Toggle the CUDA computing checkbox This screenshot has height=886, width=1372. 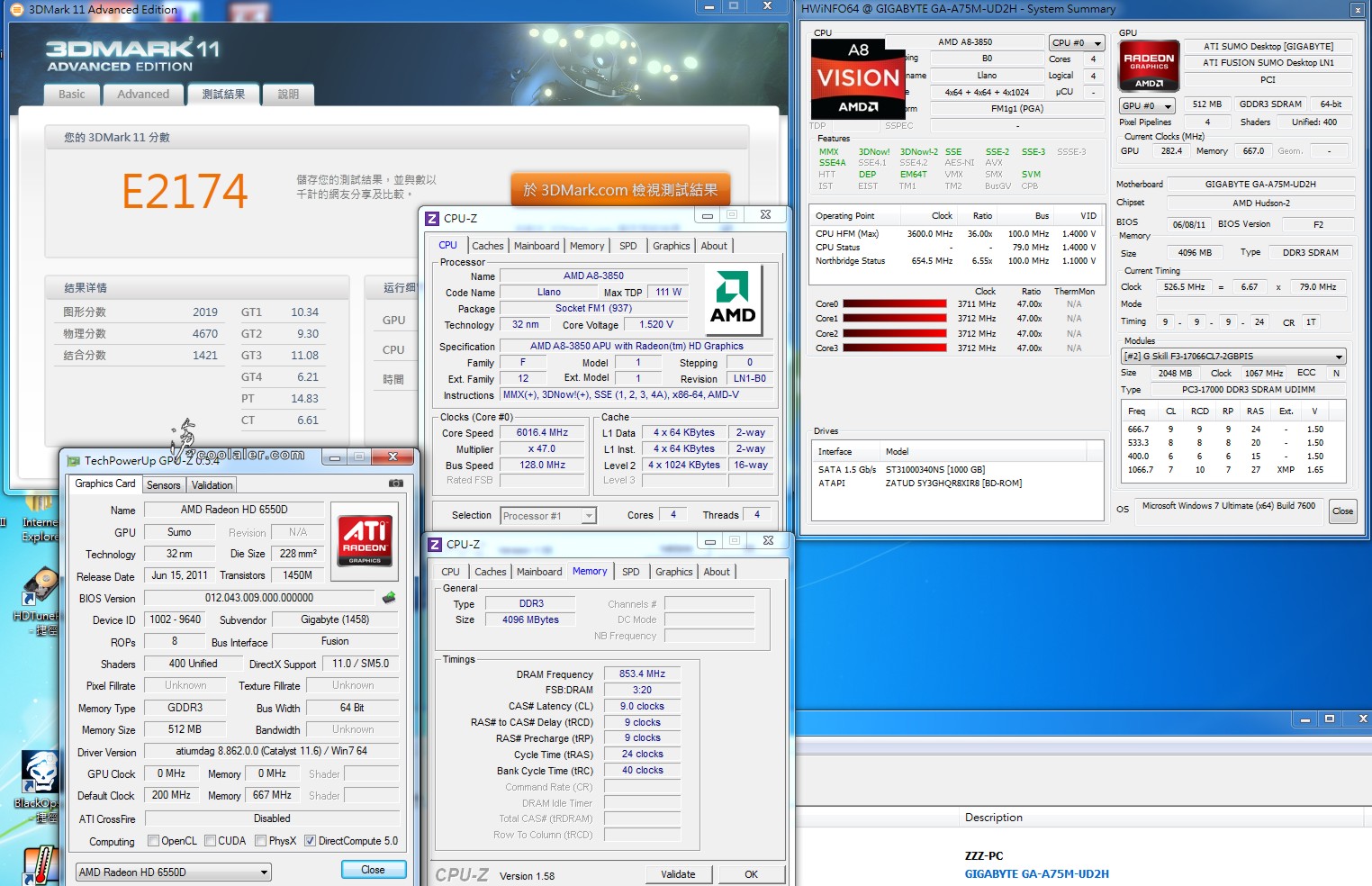point(210,841)
